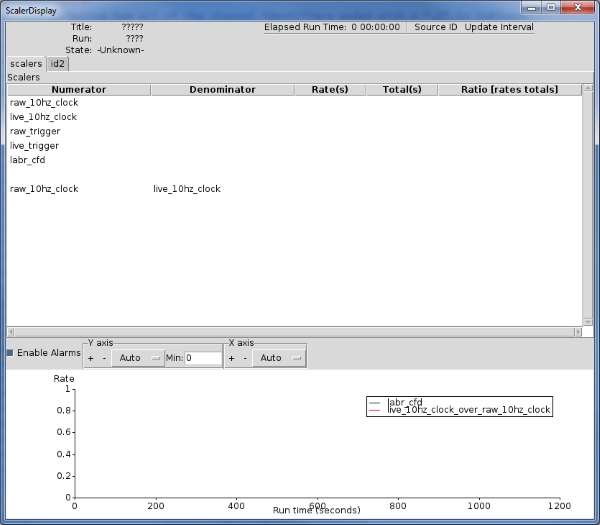Click Y axis minus zoom button

(x=103, y=358)
